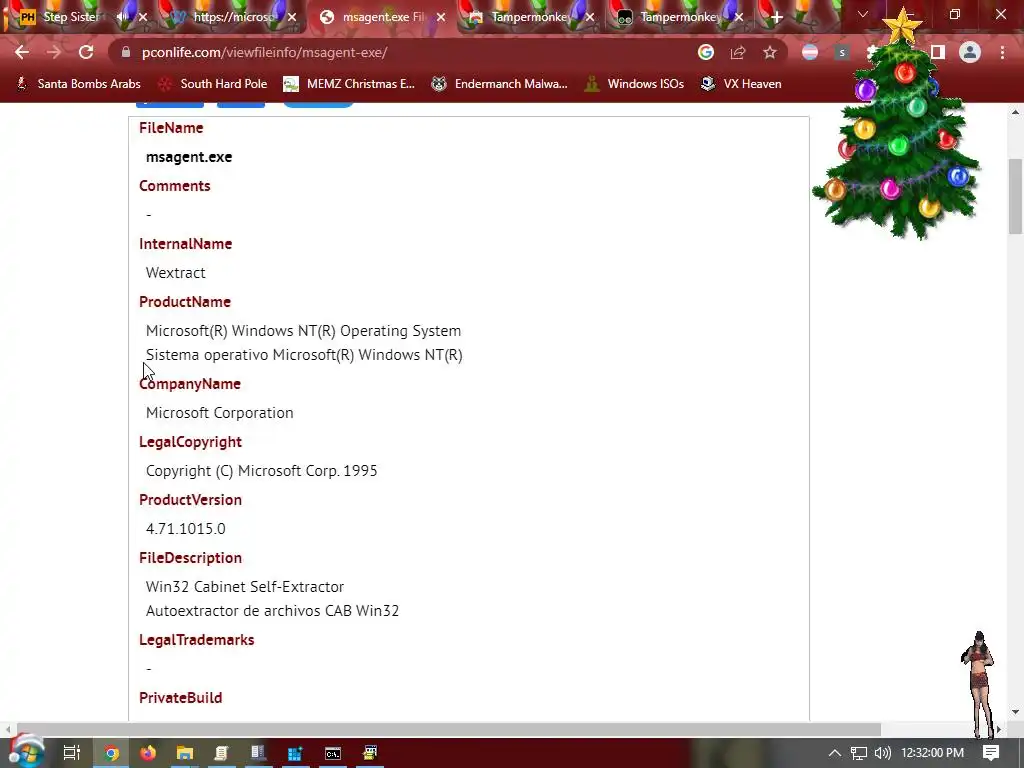Open the volume speaker tray icon
The width and height of the screenshot is (1024, 768).
(x=882, y=753)
